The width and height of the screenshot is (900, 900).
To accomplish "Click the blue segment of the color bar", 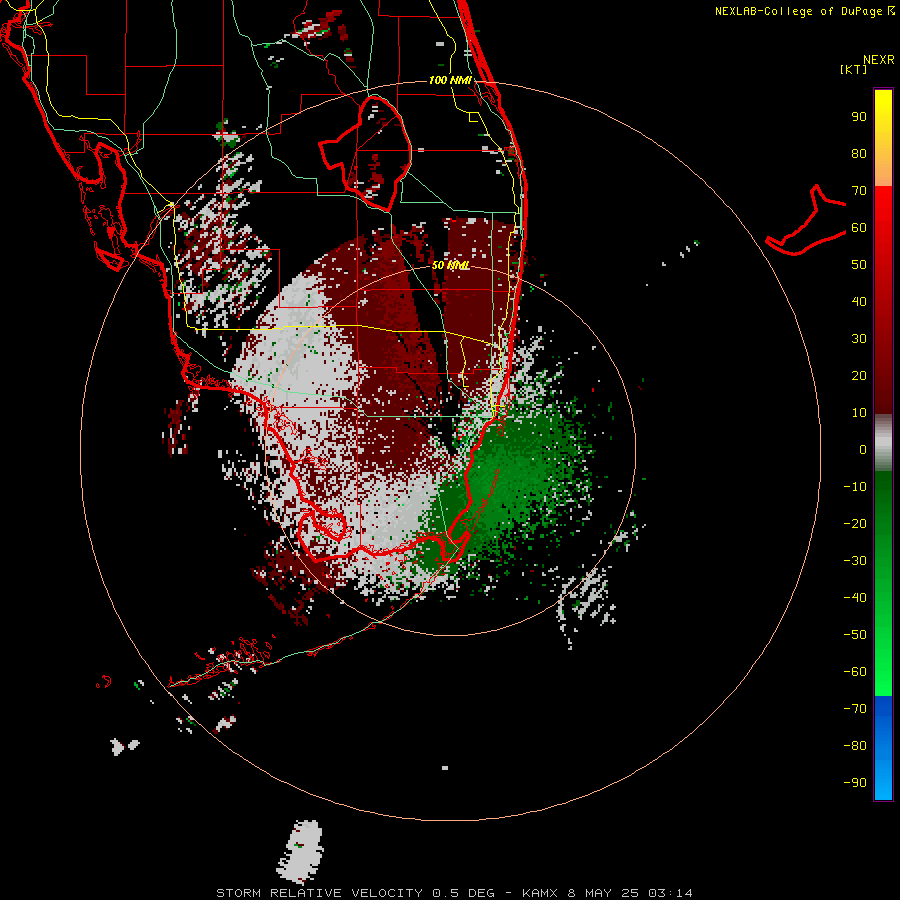I will point(883,748).
